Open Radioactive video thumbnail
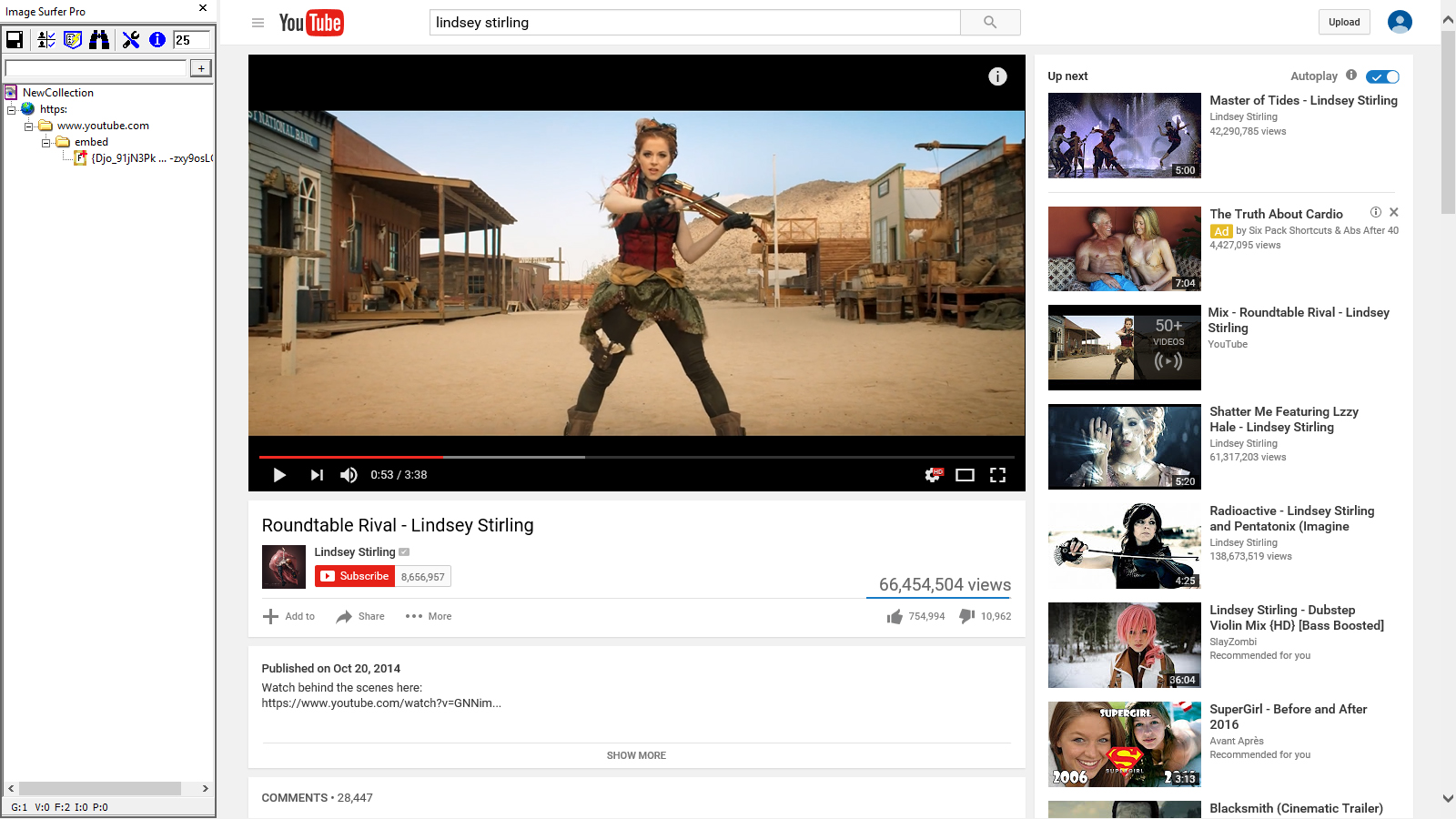The width and height of the screenshot is (1456, 819). pyautogui.click(x=1125, y=546)
